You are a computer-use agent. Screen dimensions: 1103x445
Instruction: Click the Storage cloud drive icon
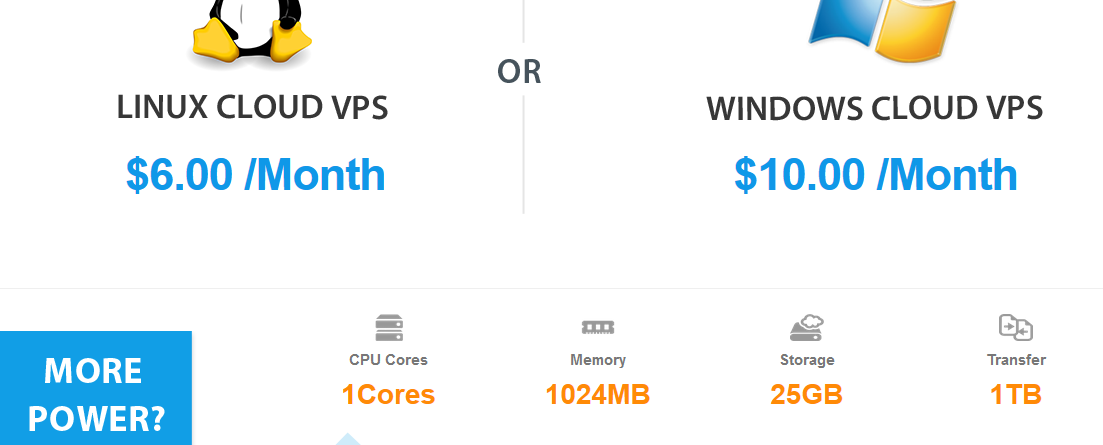(x=806, y=328)
